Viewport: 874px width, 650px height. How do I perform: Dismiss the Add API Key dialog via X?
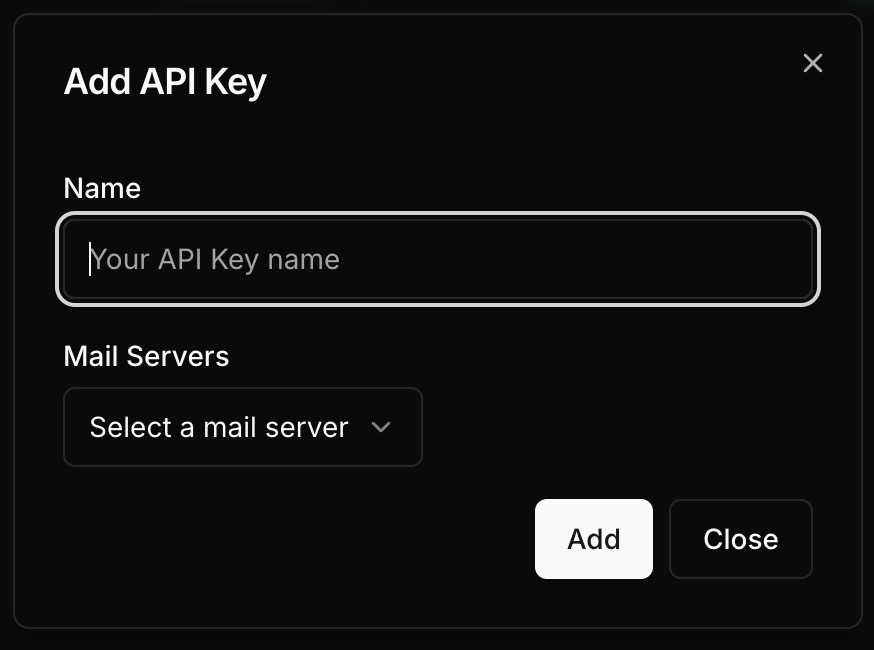click(812, 63)
